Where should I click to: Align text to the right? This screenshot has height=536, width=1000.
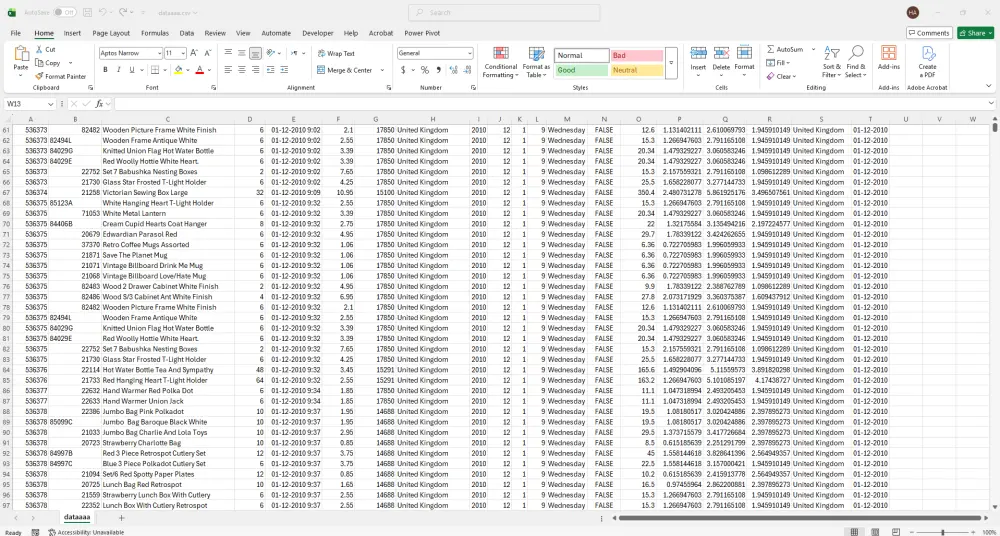coord(255,70)
